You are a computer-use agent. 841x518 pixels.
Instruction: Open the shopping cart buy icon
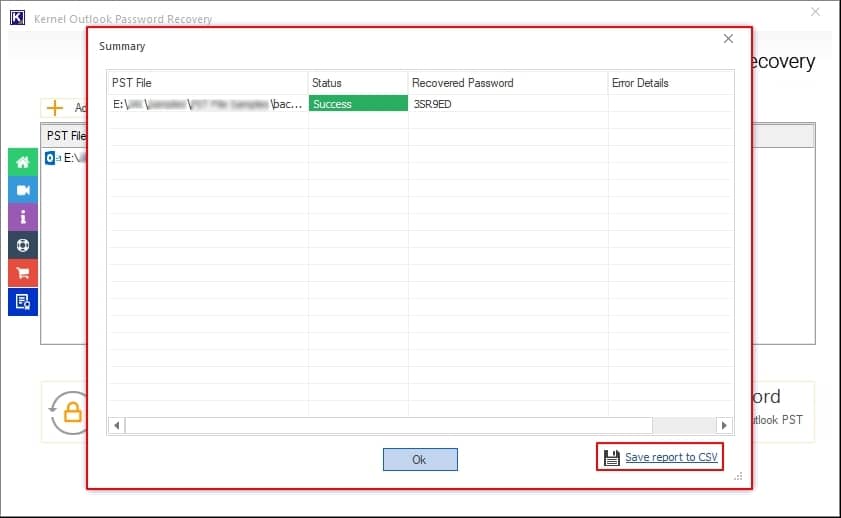[23, 273]
